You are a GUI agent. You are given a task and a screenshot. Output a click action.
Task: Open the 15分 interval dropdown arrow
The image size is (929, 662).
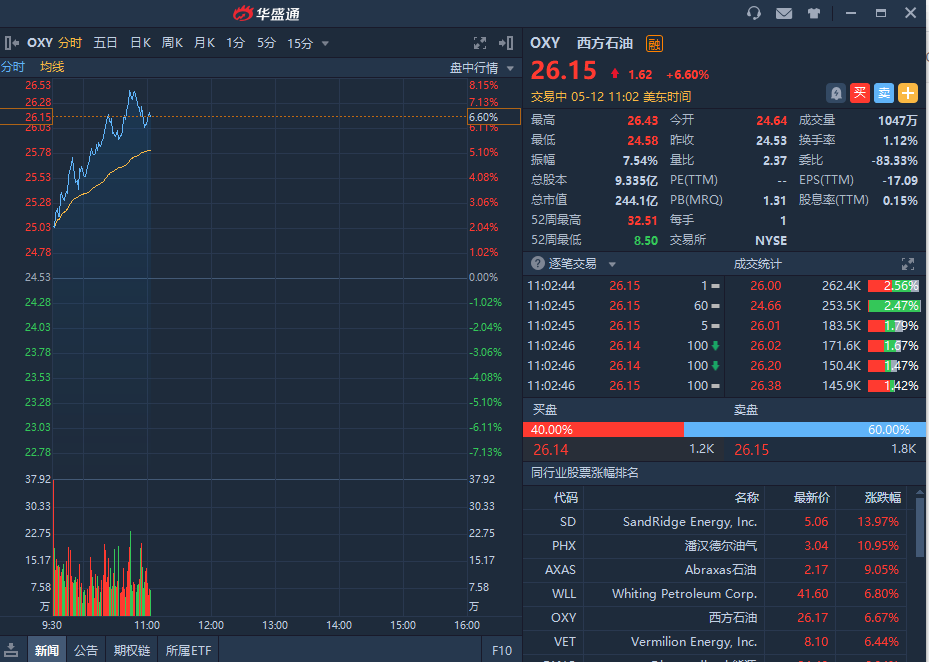(325, 43)
